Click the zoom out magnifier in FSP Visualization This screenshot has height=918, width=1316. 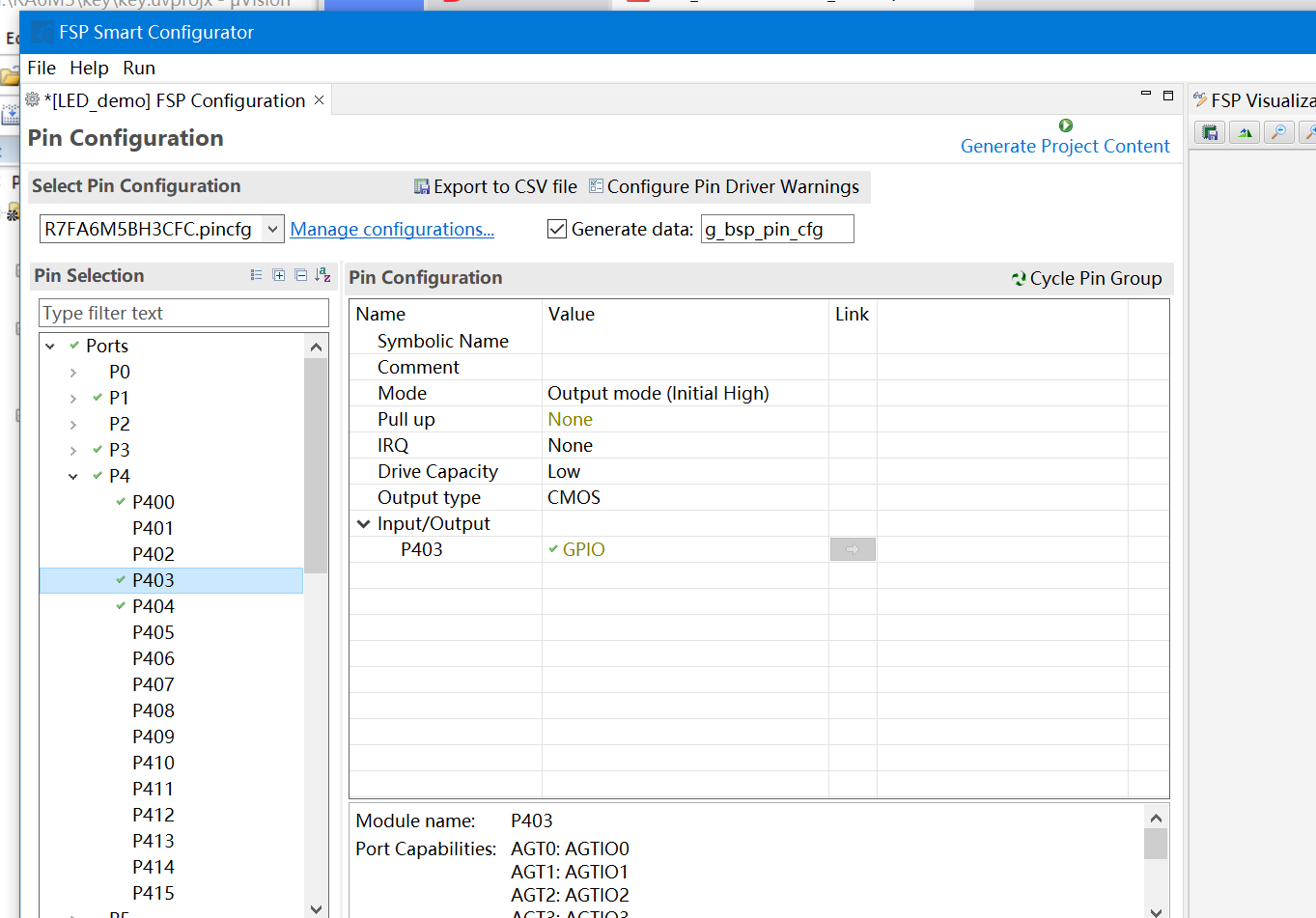coord(1279,132)
